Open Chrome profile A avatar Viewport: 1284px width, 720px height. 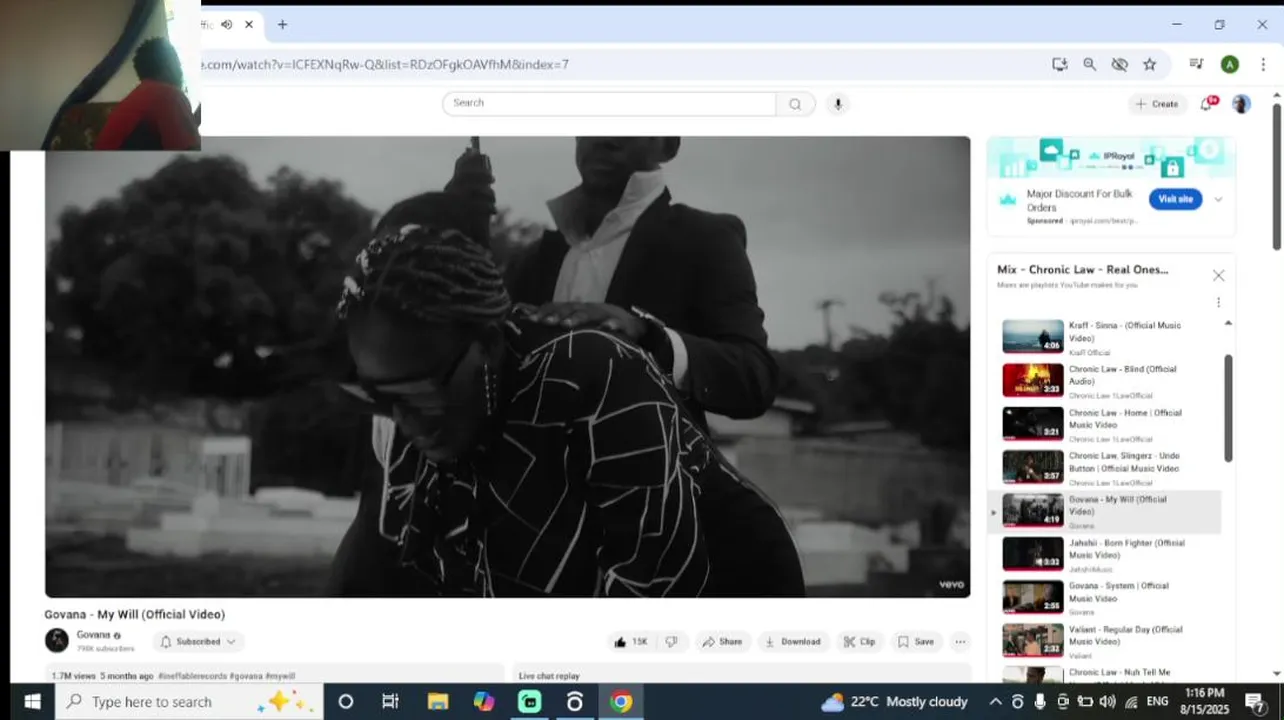tap(1230, 64)
